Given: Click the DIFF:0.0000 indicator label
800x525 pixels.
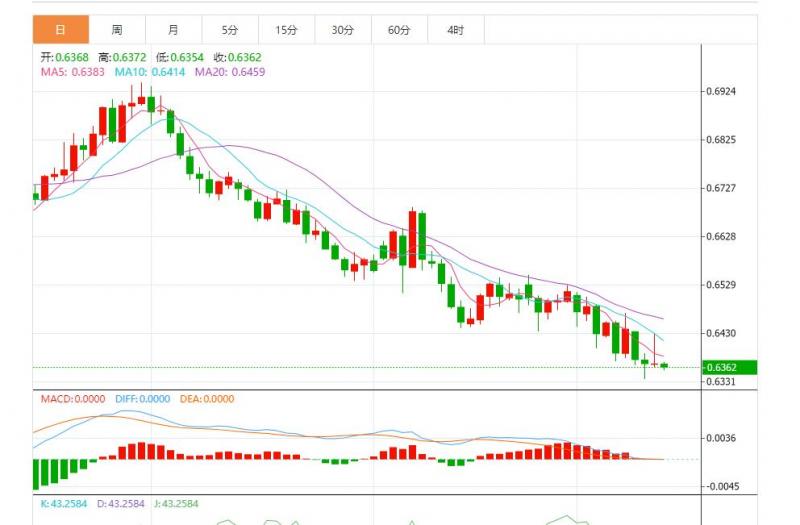Looking at the screenshot, I should pyautogui.click(x=142, y=399).
